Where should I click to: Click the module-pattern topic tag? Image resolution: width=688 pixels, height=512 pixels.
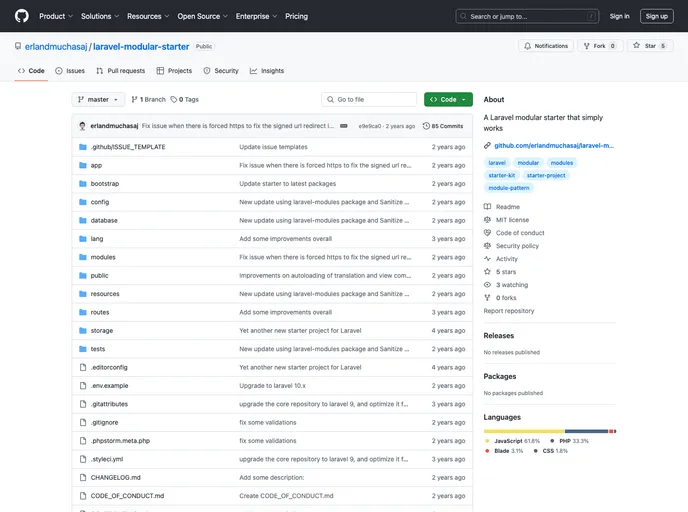pyautogui.click(x=509, y=188)
